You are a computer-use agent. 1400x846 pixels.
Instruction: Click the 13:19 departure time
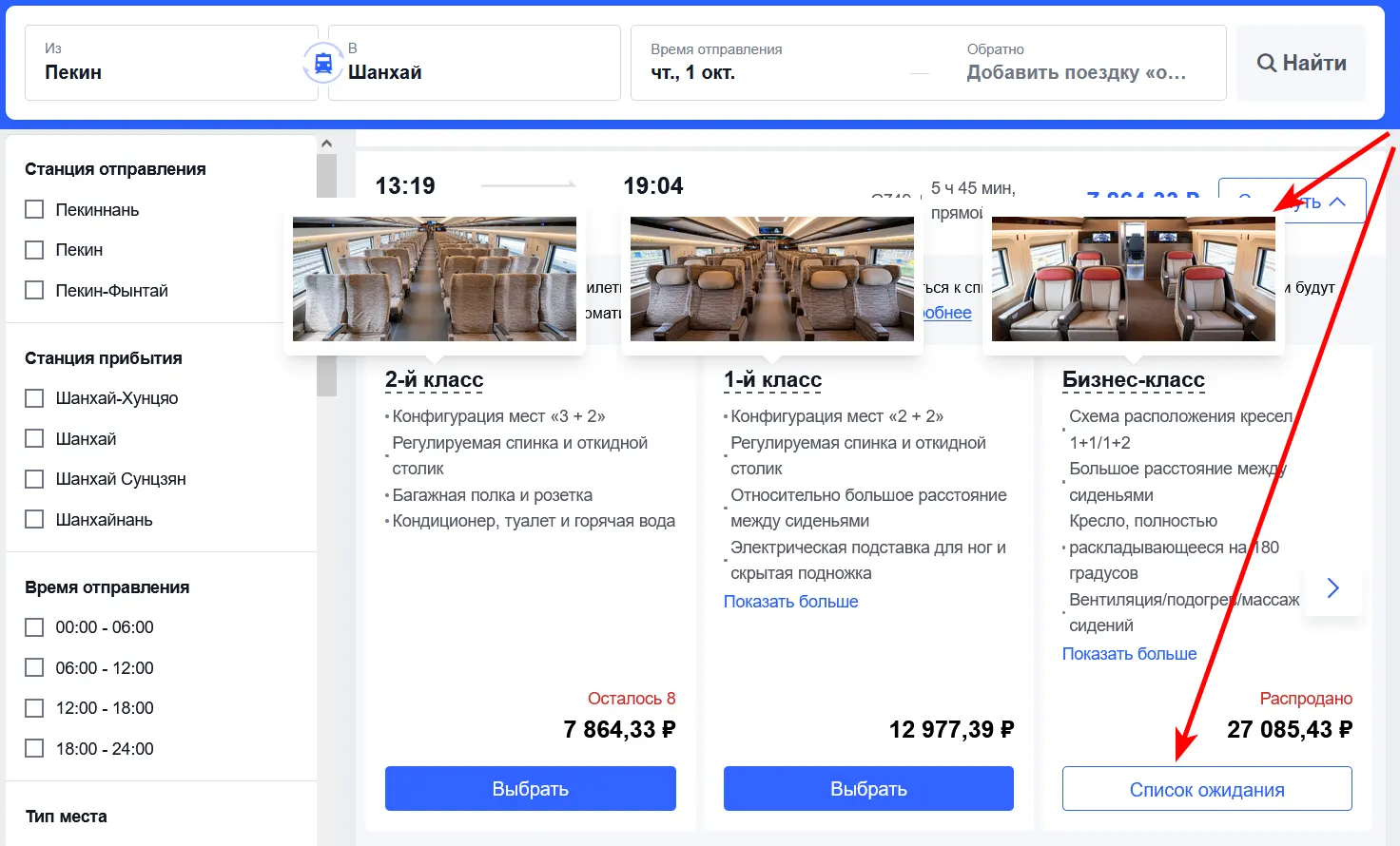point(405,186)
